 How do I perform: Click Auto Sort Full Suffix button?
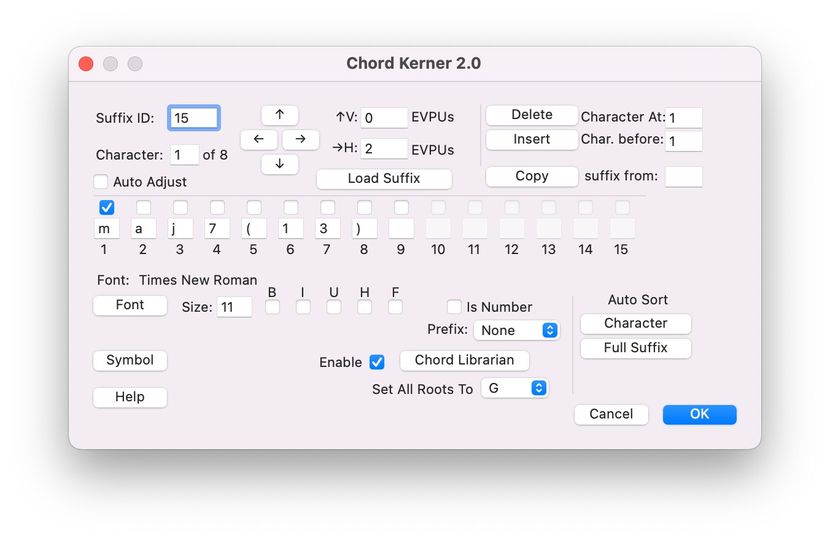pyautogui.click(x=635, y=348)
